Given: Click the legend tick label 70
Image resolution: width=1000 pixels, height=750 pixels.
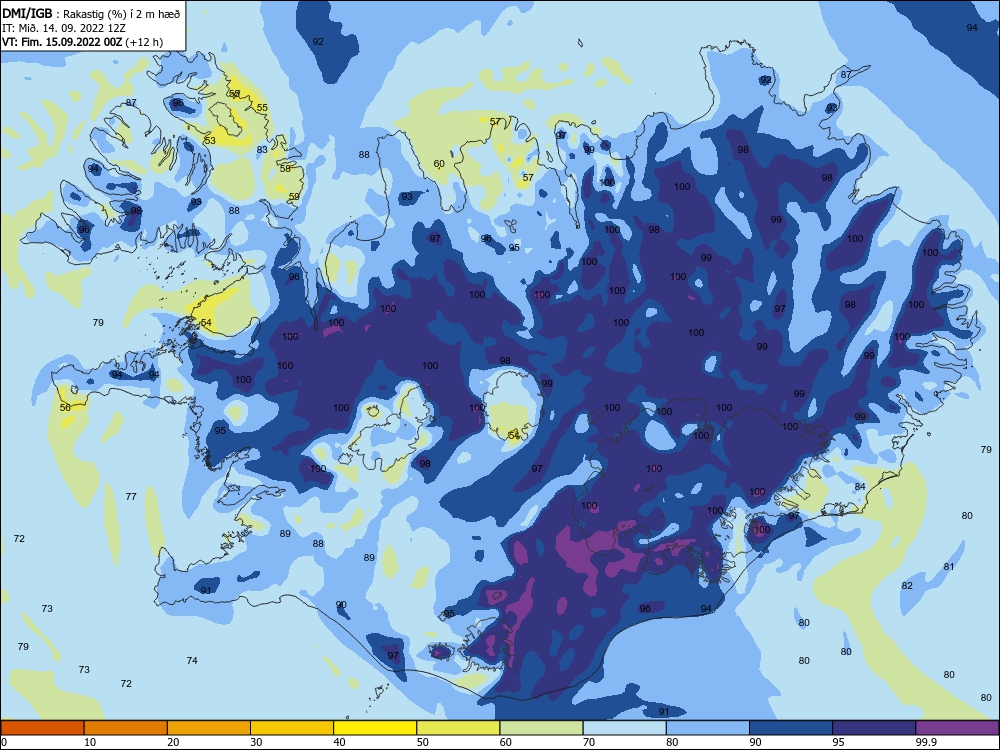Looking at the screenshot, I should (x=589, y=742).
